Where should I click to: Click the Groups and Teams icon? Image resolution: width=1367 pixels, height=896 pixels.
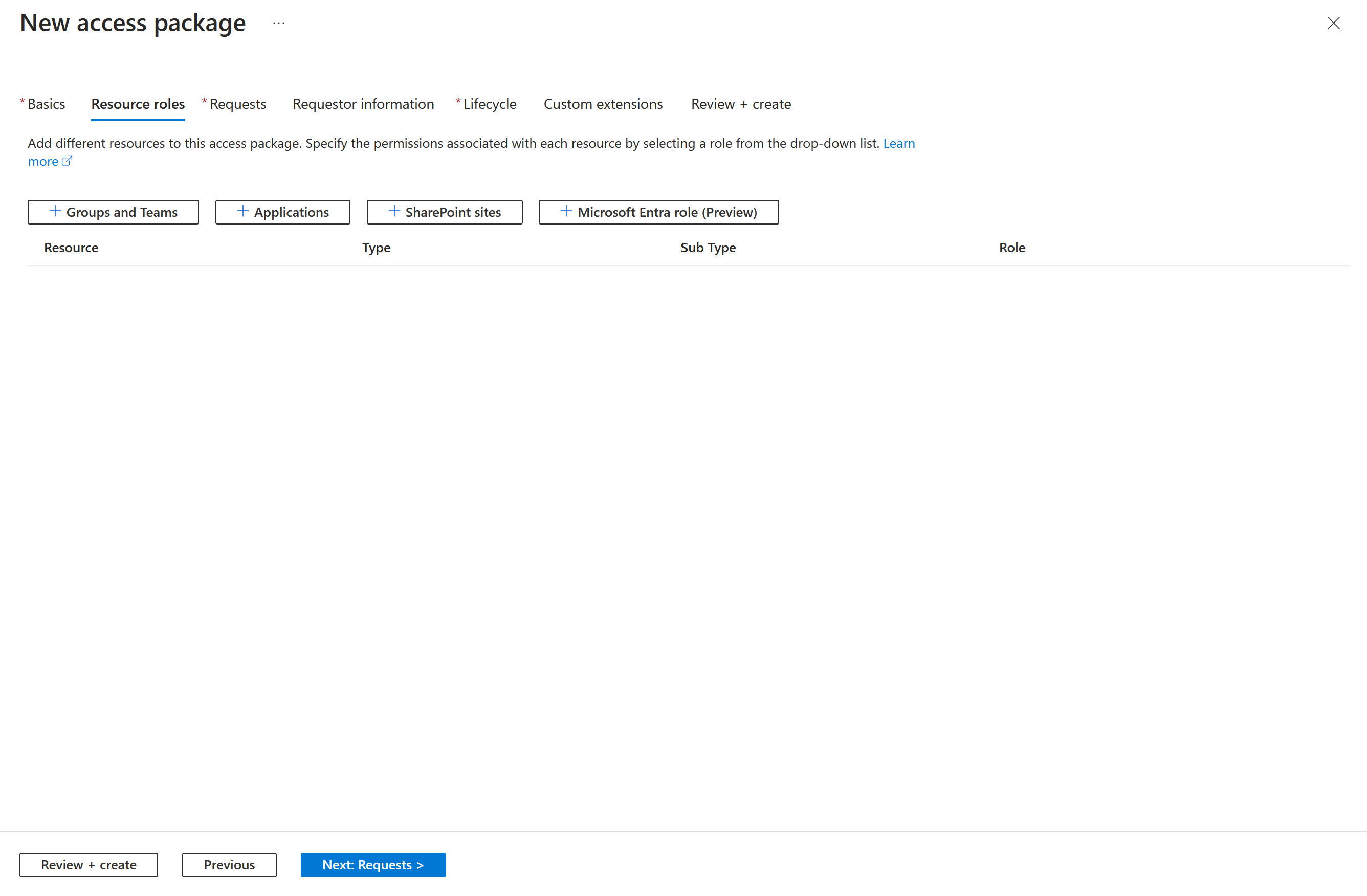(53, 211)
